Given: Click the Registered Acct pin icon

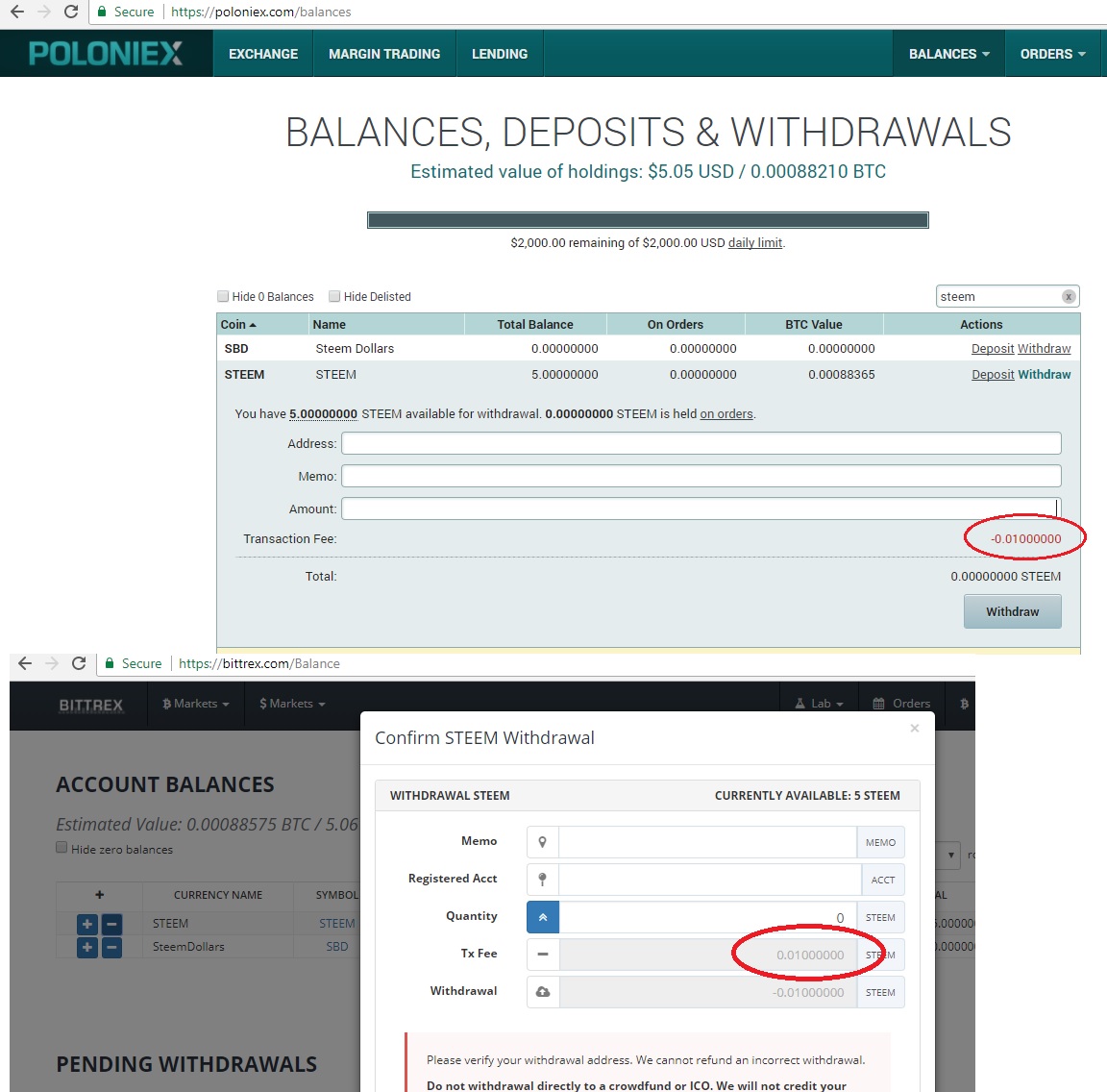Looking at the screenshot, I should pyautogui.click(x=541, y=879).
